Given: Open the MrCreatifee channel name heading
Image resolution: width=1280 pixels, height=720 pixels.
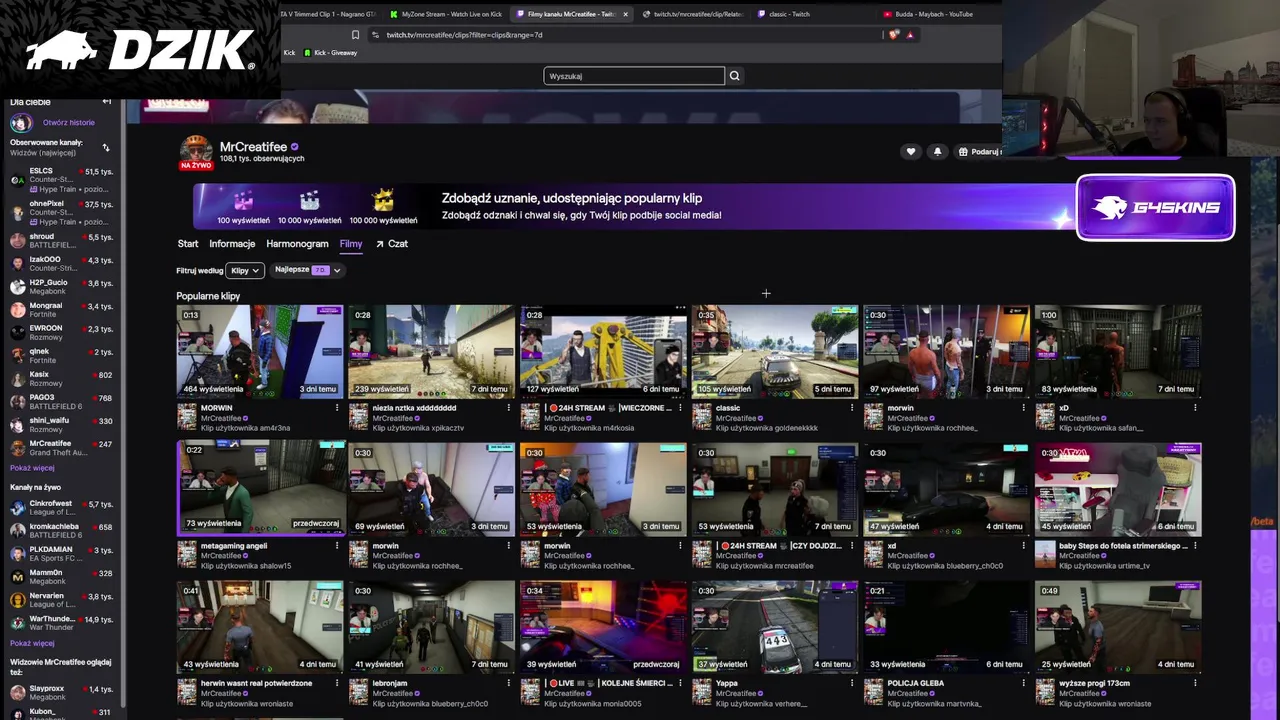Looking at the screenshot, I should pyautogui.click(x=253, y=147).
